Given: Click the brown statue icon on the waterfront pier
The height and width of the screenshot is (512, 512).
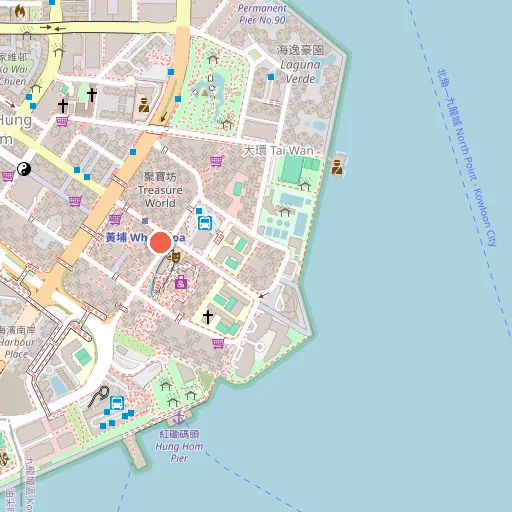Looking at the screenshot, I should [x=337, y=167].
